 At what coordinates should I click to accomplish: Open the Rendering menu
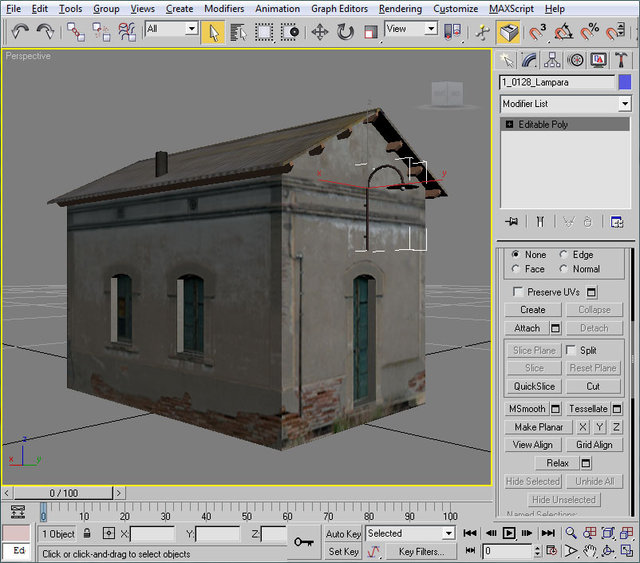tap(400, 8)
